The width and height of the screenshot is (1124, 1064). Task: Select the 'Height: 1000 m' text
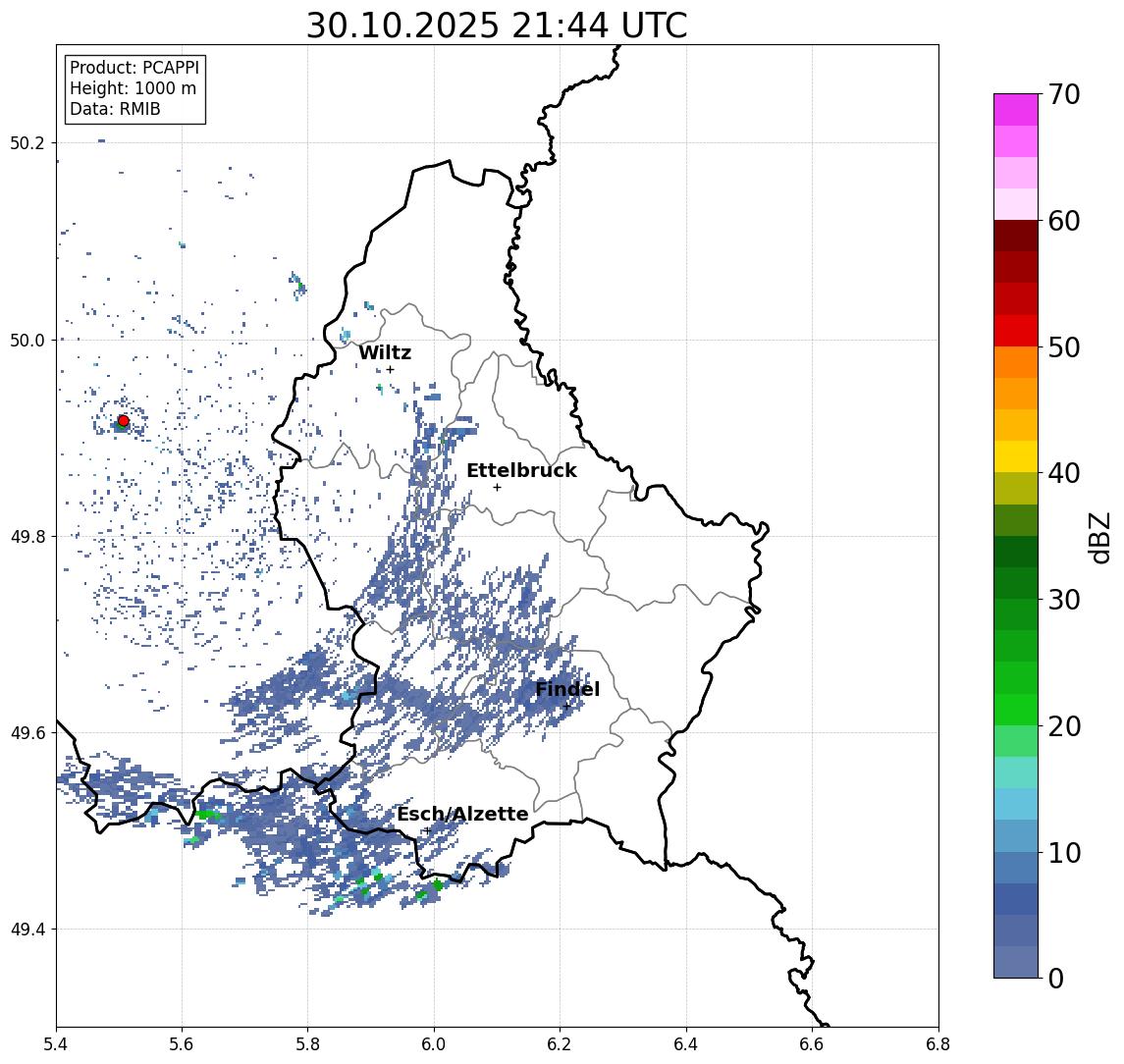tap(133, 88)
